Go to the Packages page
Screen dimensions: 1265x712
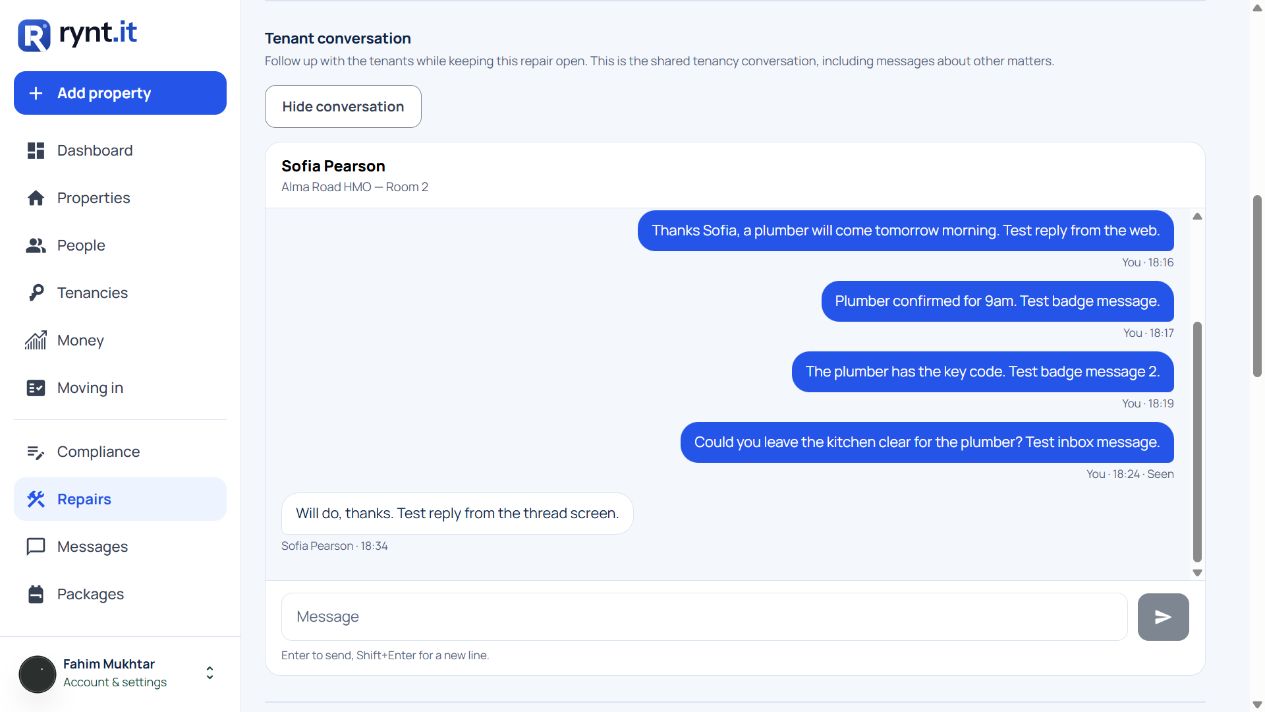[x=120, y=594]
